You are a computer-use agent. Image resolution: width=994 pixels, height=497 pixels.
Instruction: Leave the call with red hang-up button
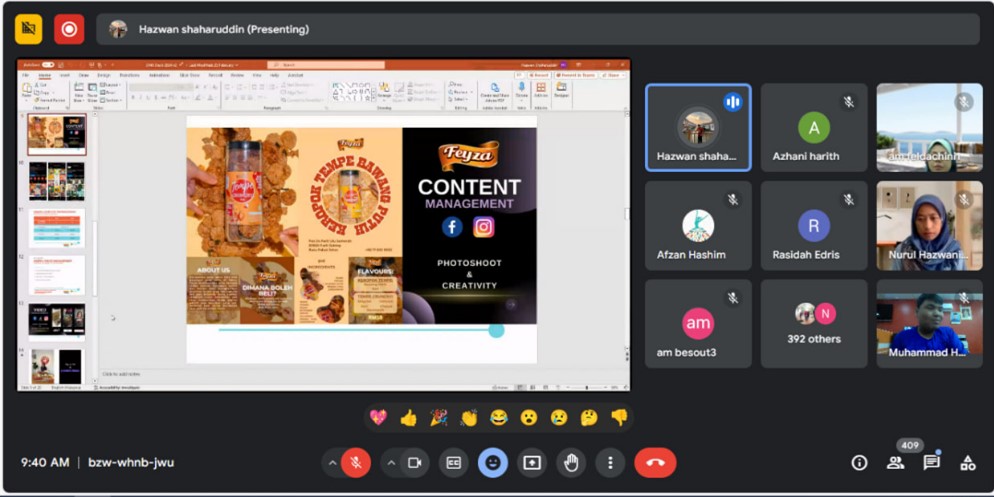655,463
